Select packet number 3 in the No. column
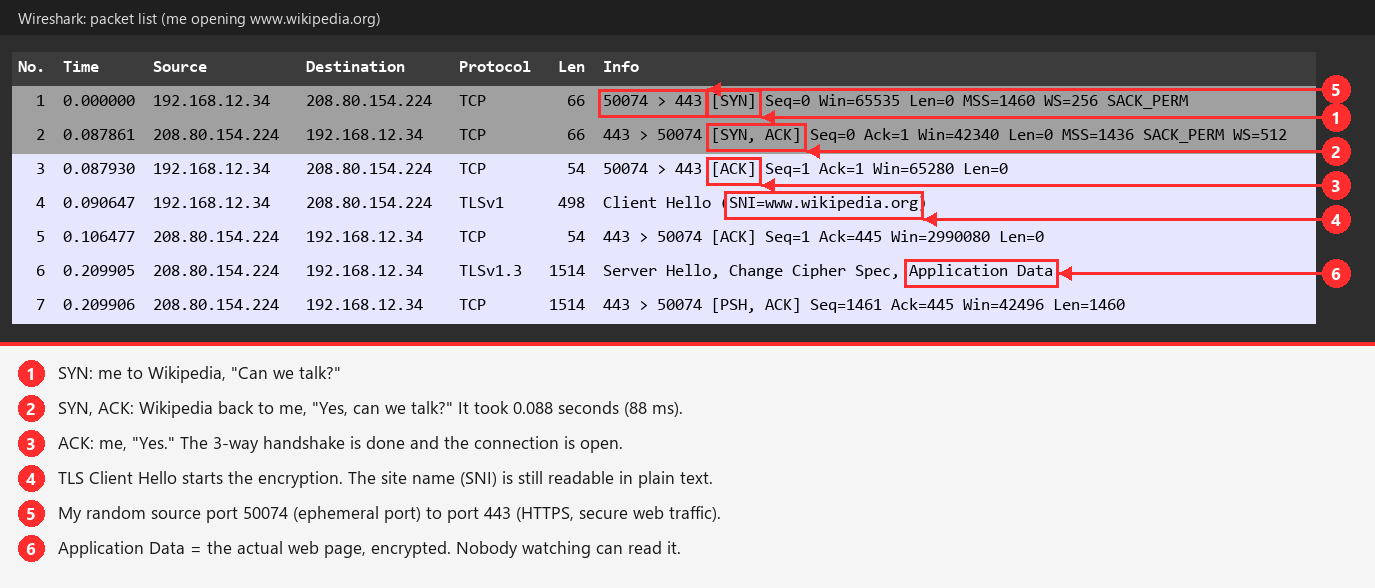 40,169
